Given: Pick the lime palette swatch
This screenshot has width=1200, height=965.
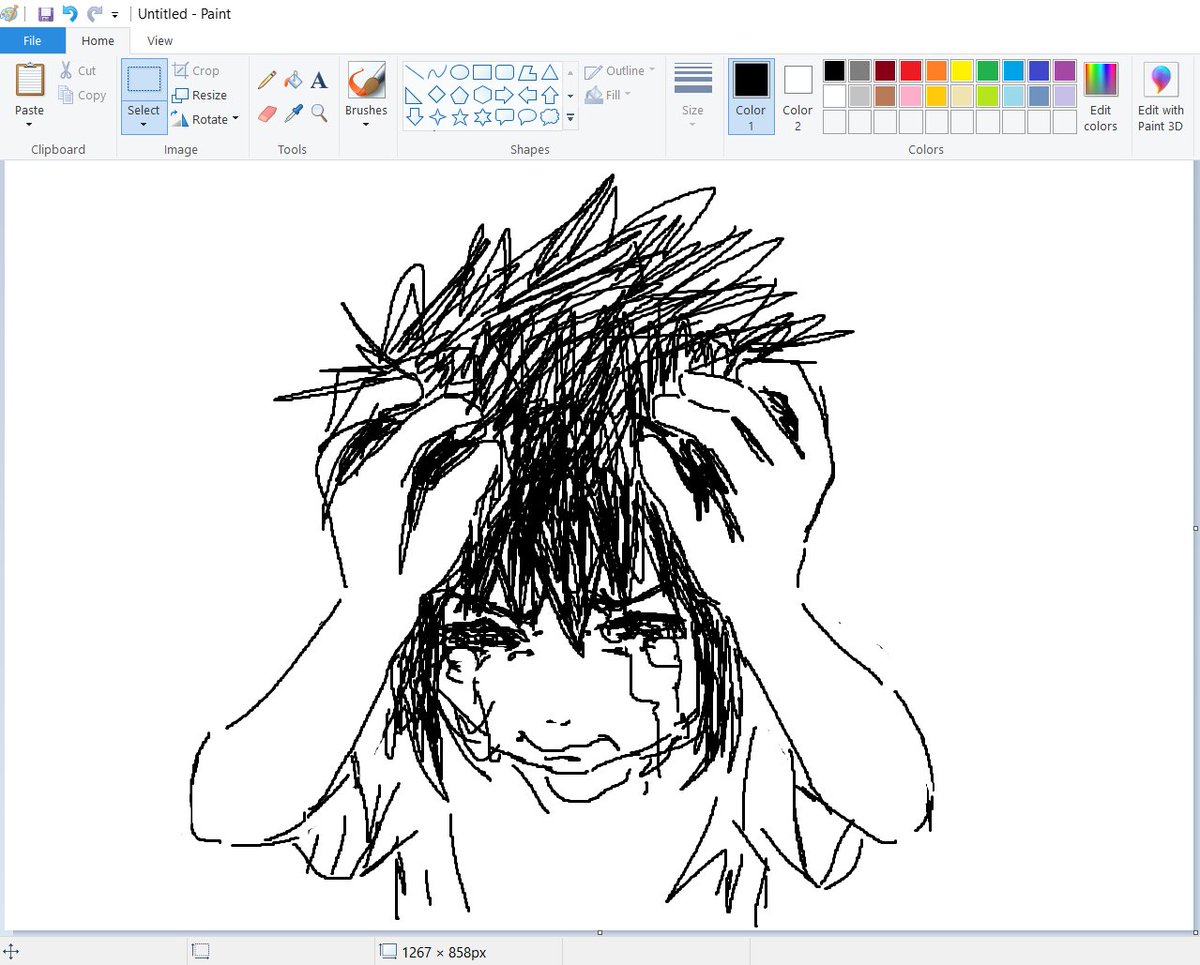Looking at the screenshot, I should click(x=987, y=96).
